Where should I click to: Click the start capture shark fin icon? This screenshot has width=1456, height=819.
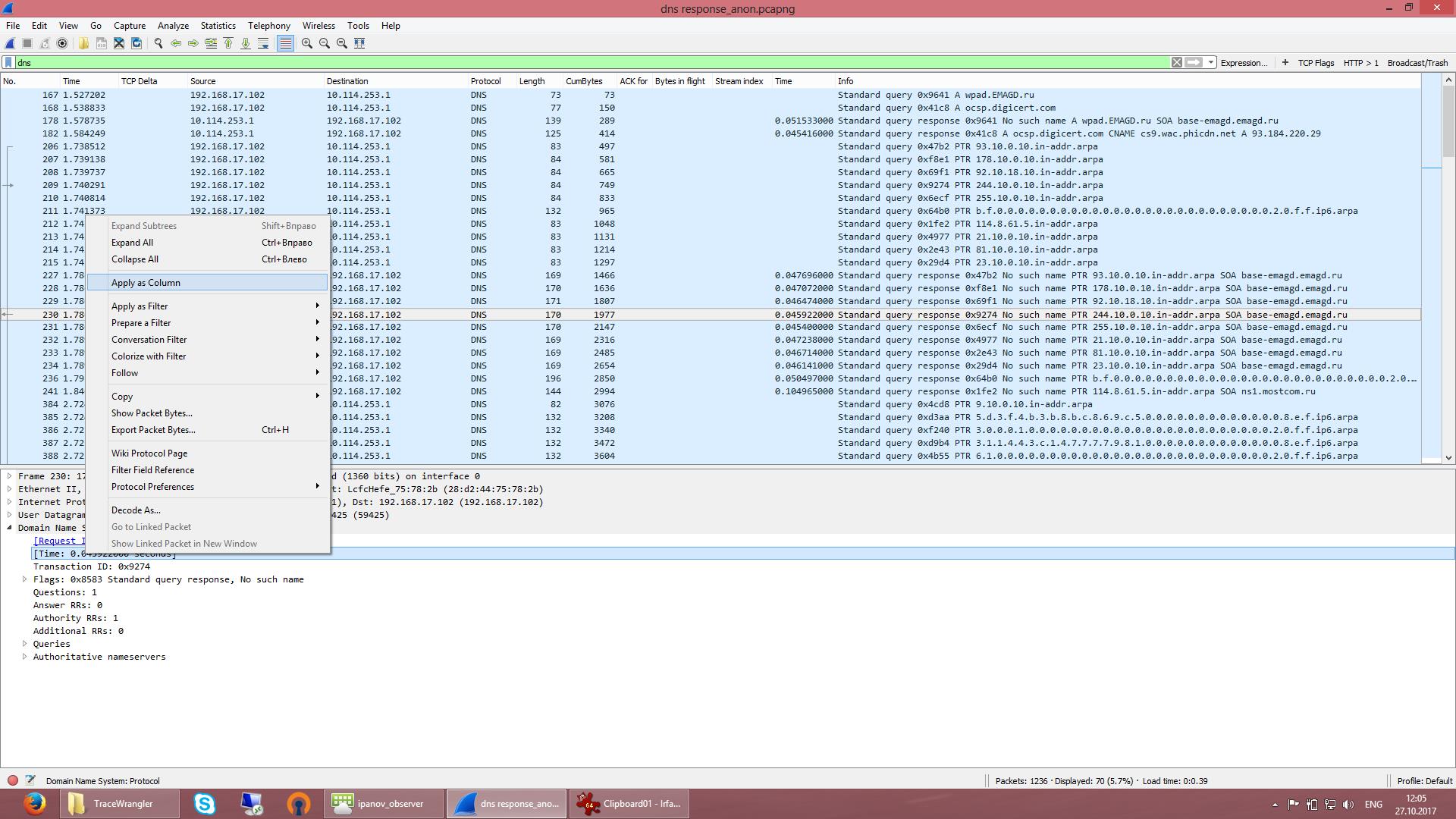click(11, 43)
